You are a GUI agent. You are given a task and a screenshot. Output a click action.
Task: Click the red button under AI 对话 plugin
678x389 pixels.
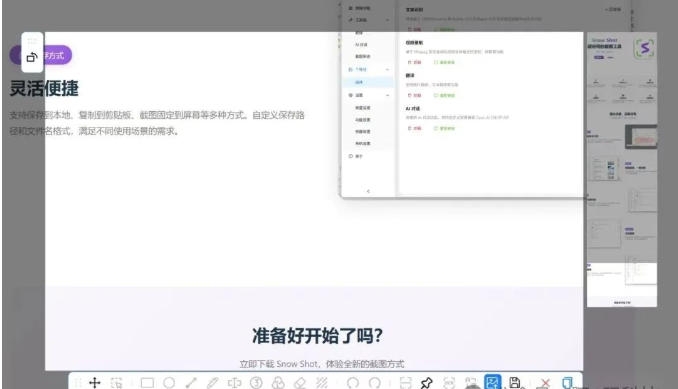pyautogui.click(x=414, y=128)
